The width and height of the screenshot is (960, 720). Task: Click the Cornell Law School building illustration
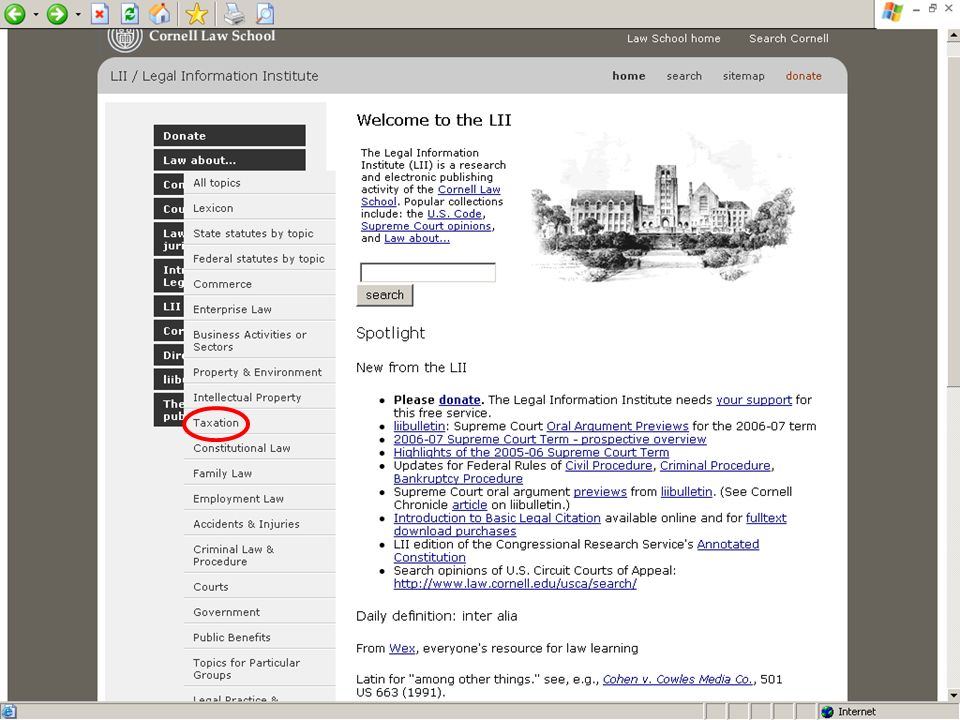point(662,208)
